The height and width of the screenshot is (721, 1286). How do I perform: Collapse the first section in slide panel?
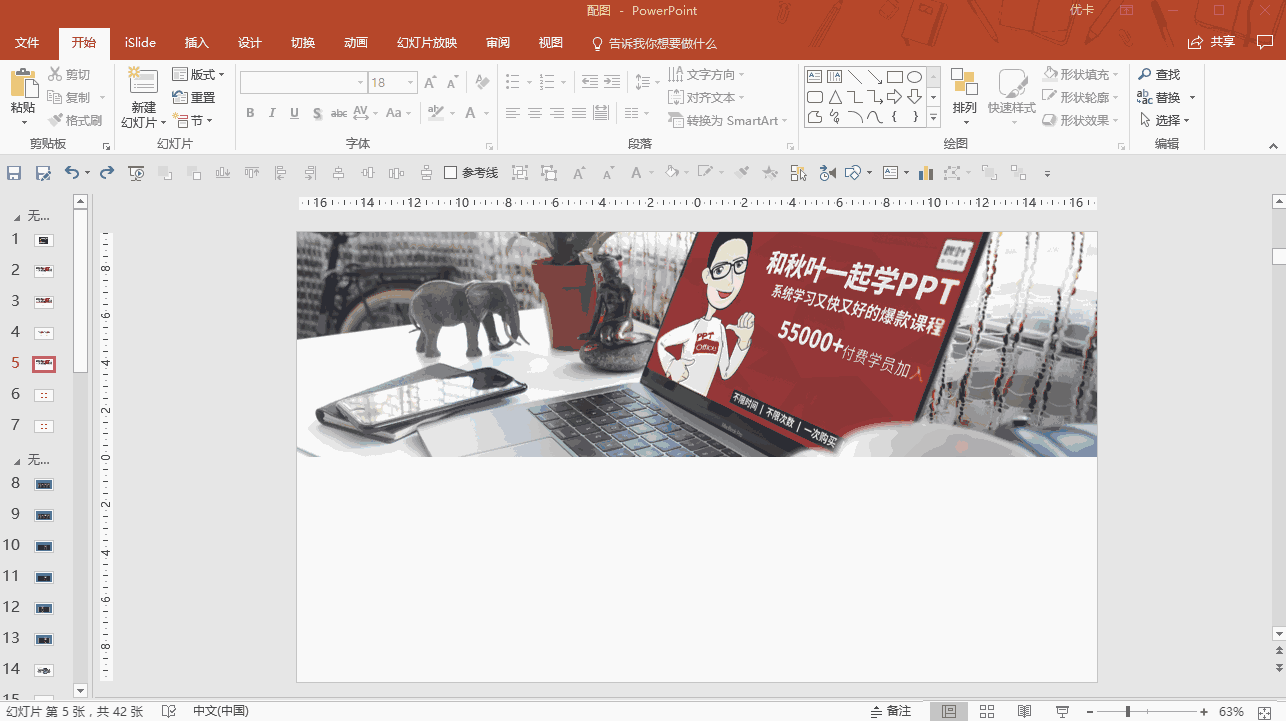click(x=16, y=216)
